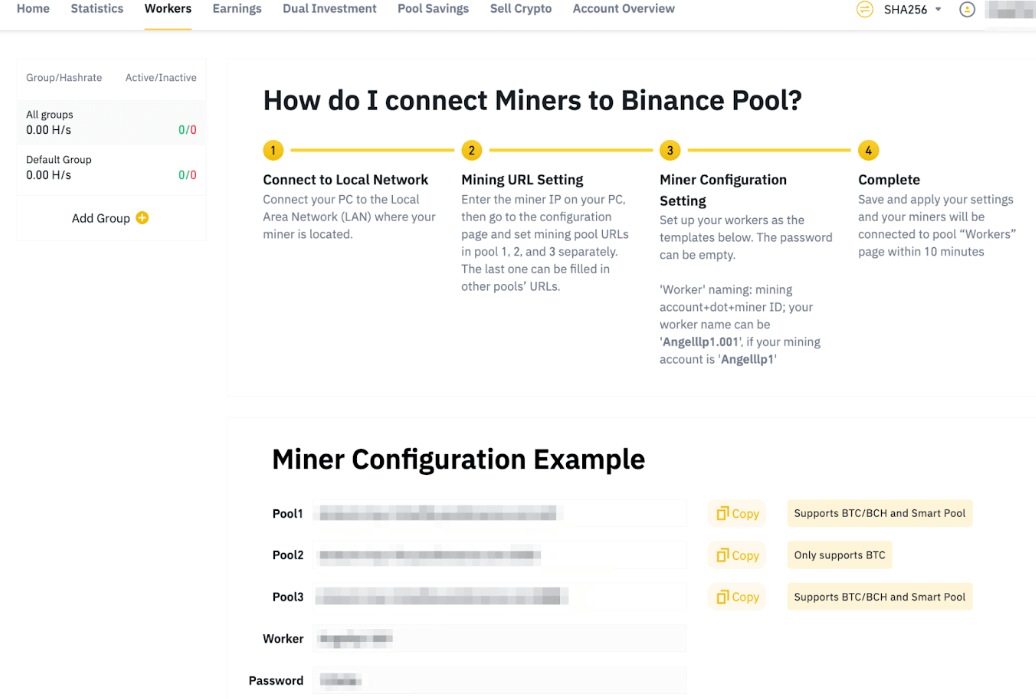Select the All groups row
The height and width of the screenshot is (699, 1036).
(111, 122)
